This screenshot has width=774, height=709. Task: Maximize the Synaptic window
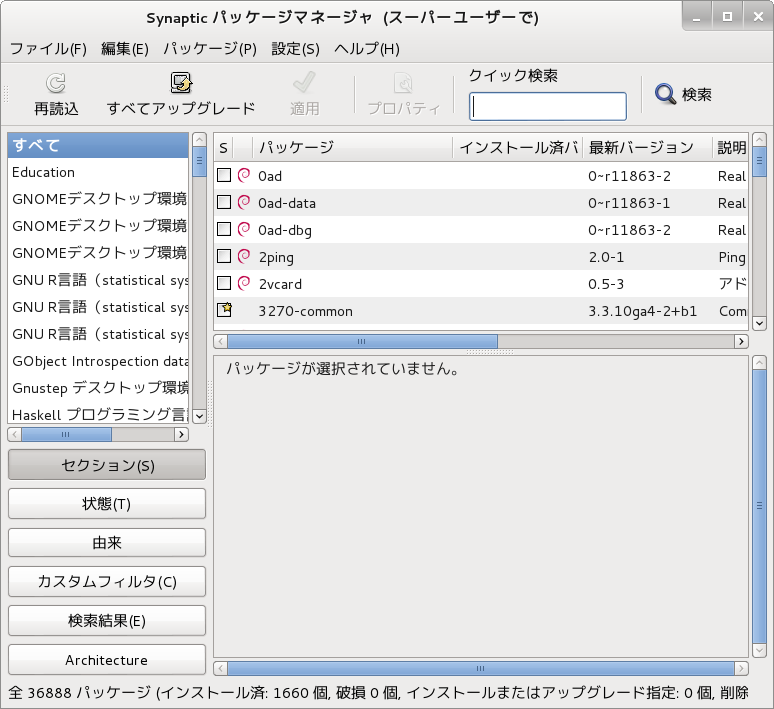pyautogui.click(x=727, y=17)
